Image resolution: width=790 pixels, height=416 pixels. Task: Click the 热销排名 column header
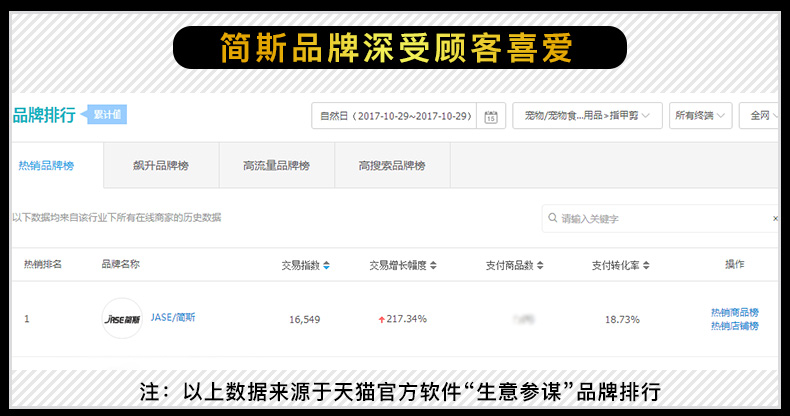click(43, 264)
